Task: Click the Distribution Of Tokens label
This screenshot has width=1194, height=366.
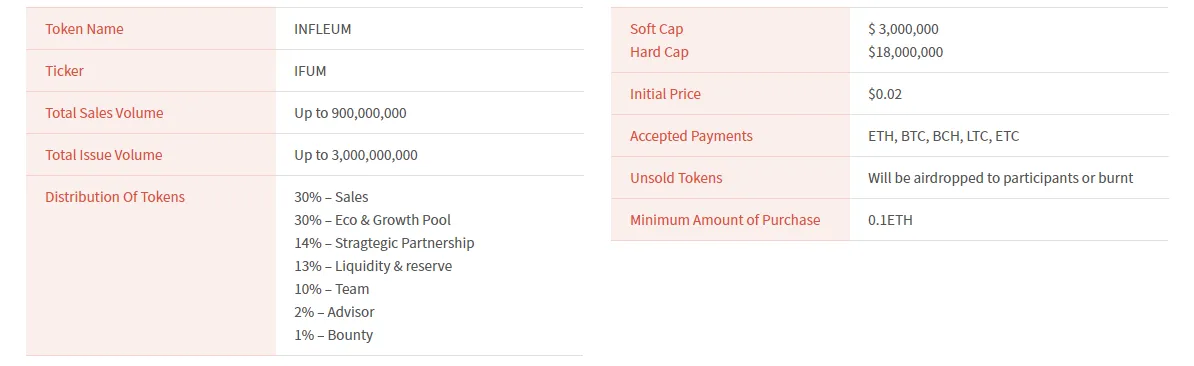Action: click(x=115, y=196)
